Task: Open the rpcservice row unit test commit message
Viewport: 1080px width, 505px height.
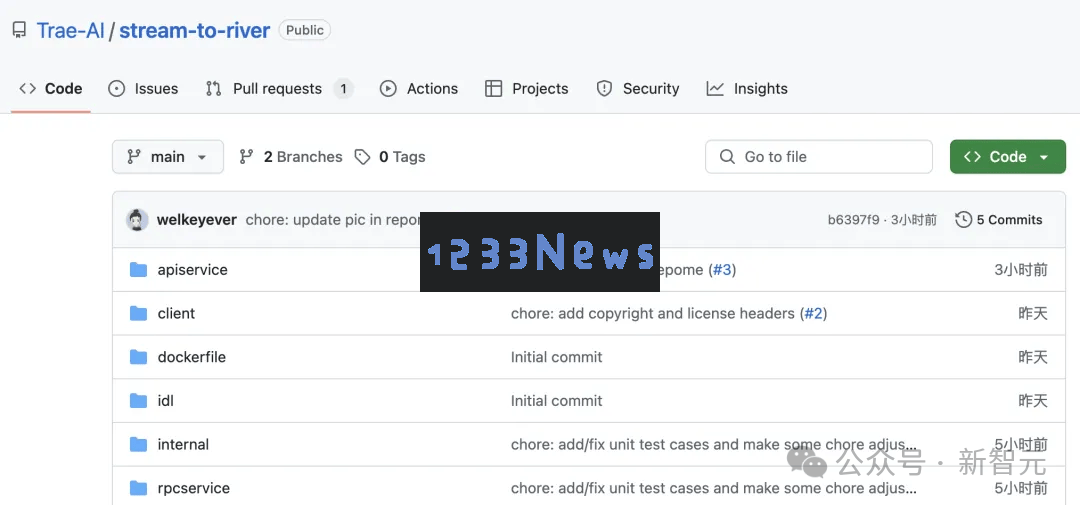Action: (x=714, y=488)
